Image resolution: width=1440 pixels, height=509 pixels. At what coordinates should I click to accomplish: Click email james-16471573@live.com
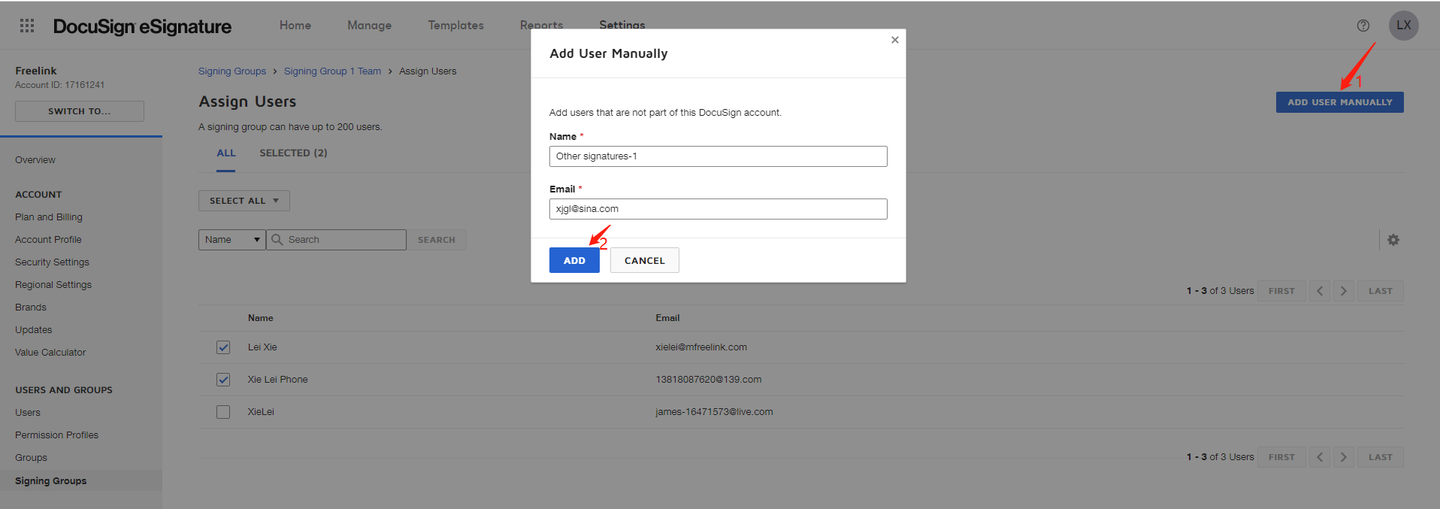tap(714, 412)
